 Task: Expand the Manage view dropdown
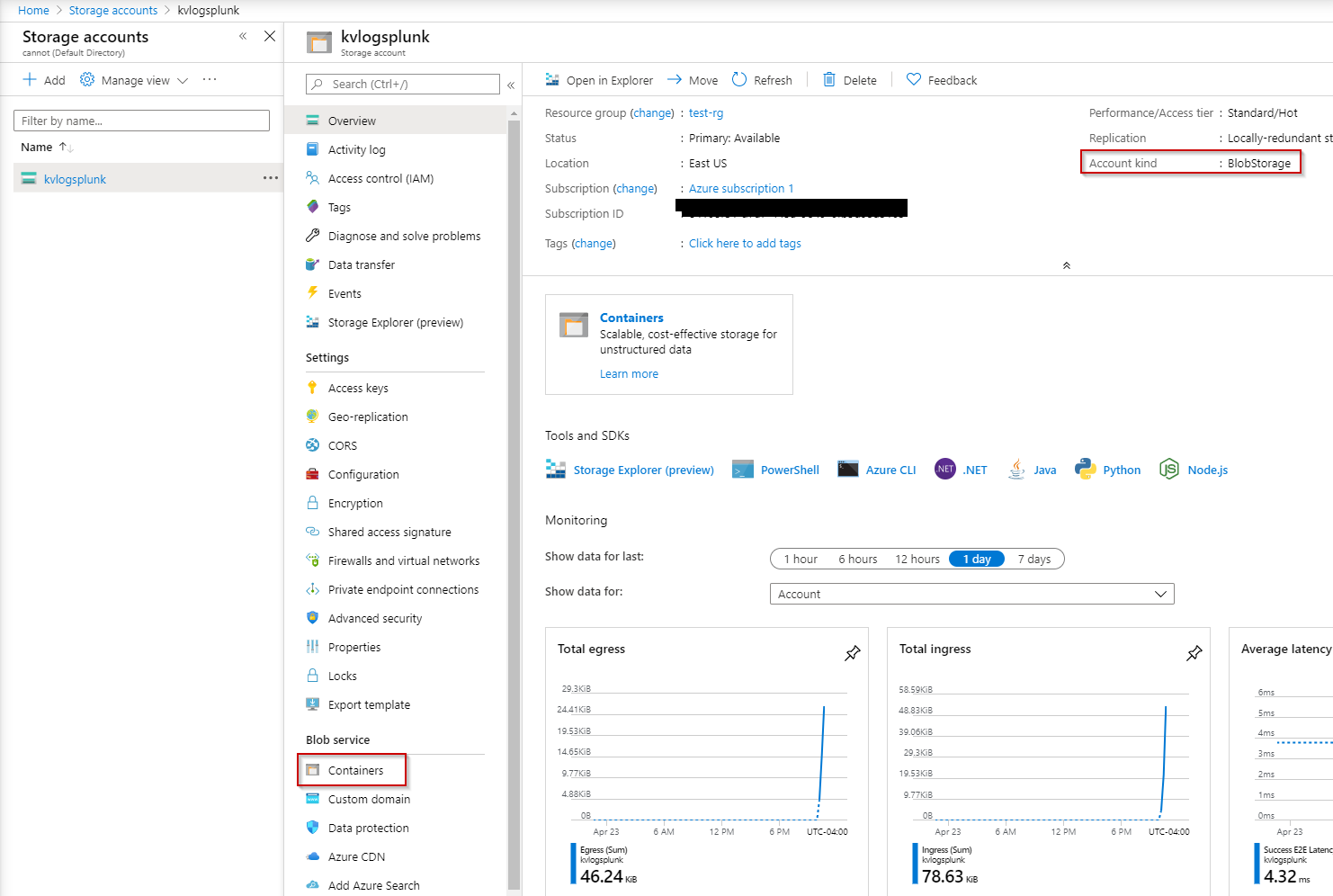(134, 80)
